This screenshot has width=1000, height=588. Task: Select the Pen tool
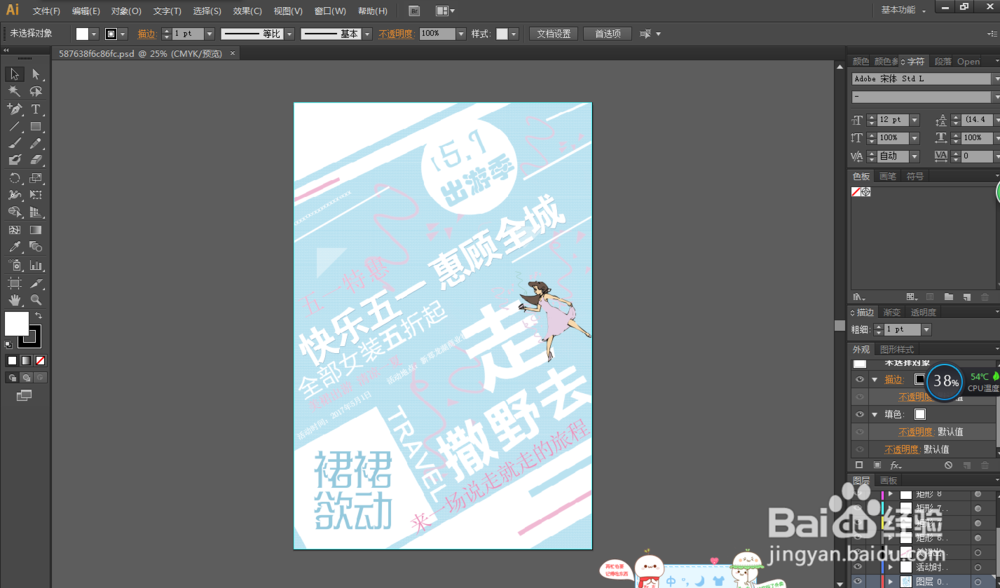tap(15, 109)
